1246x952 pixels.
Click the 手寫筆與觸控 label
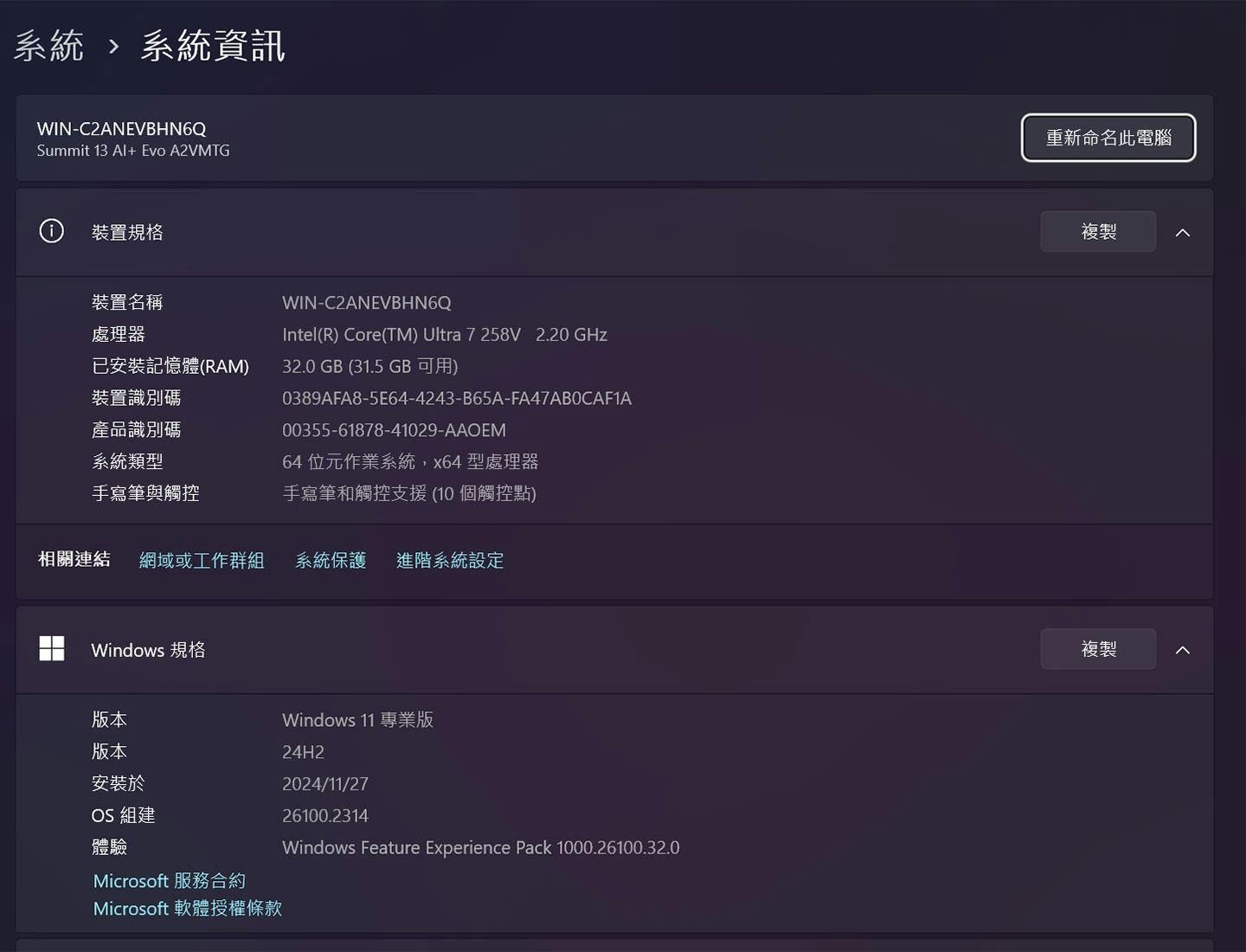point(145,494)
